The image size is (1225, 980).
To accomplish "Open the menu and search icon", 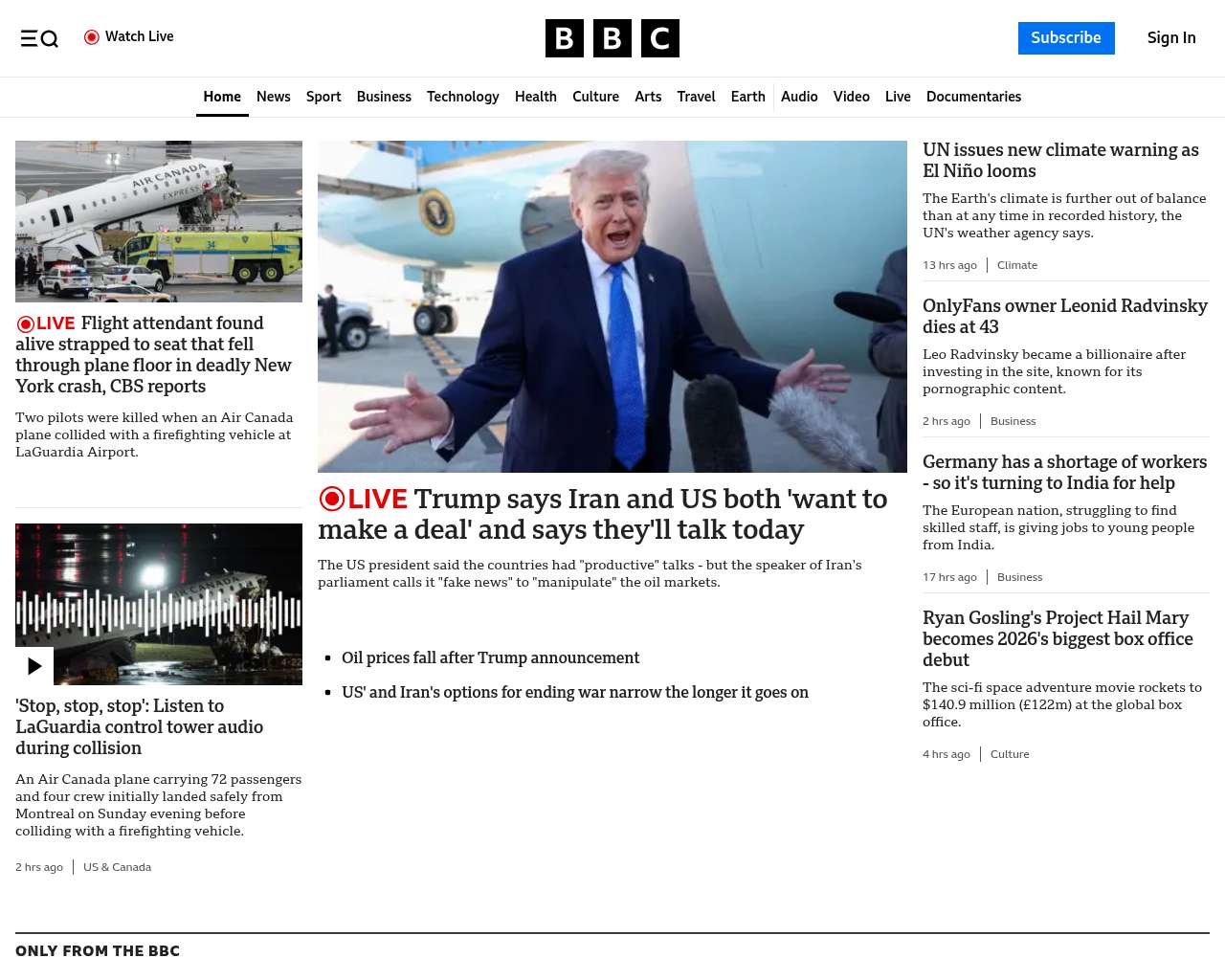I will pyautogui.click(x=39, y=38).
